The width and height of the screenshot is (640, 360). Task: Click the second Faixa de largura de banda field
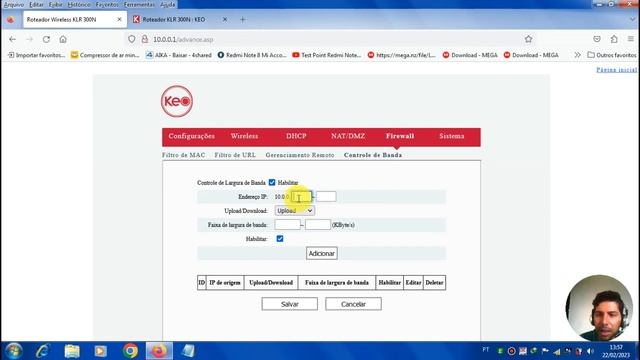coord(318,224)
